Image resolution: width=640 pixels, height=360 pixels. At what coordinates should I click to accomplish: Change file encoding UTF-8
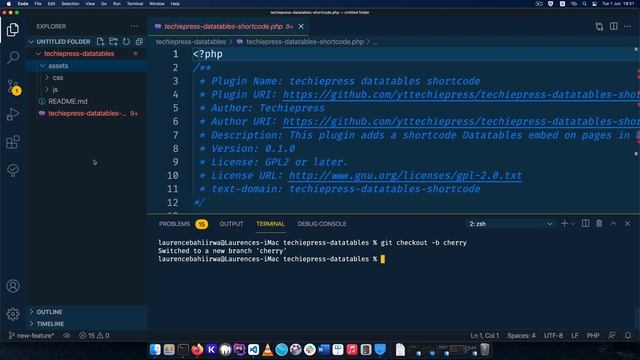tap(553, 336)
